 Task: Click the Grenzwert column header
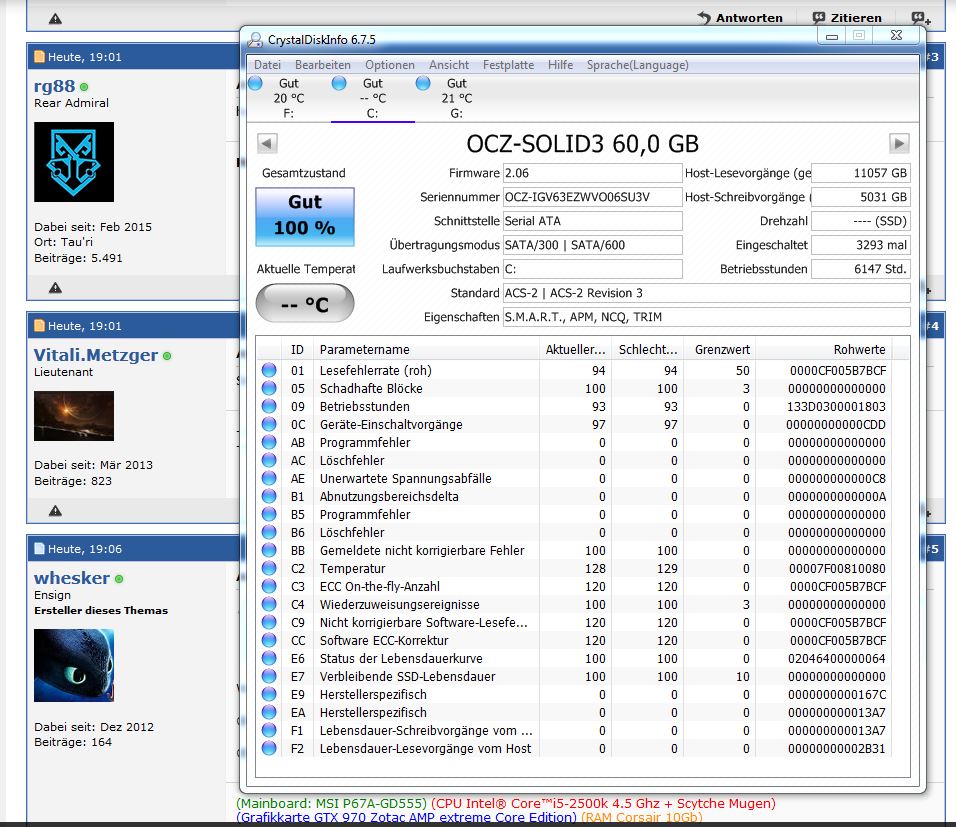point(719,349)
